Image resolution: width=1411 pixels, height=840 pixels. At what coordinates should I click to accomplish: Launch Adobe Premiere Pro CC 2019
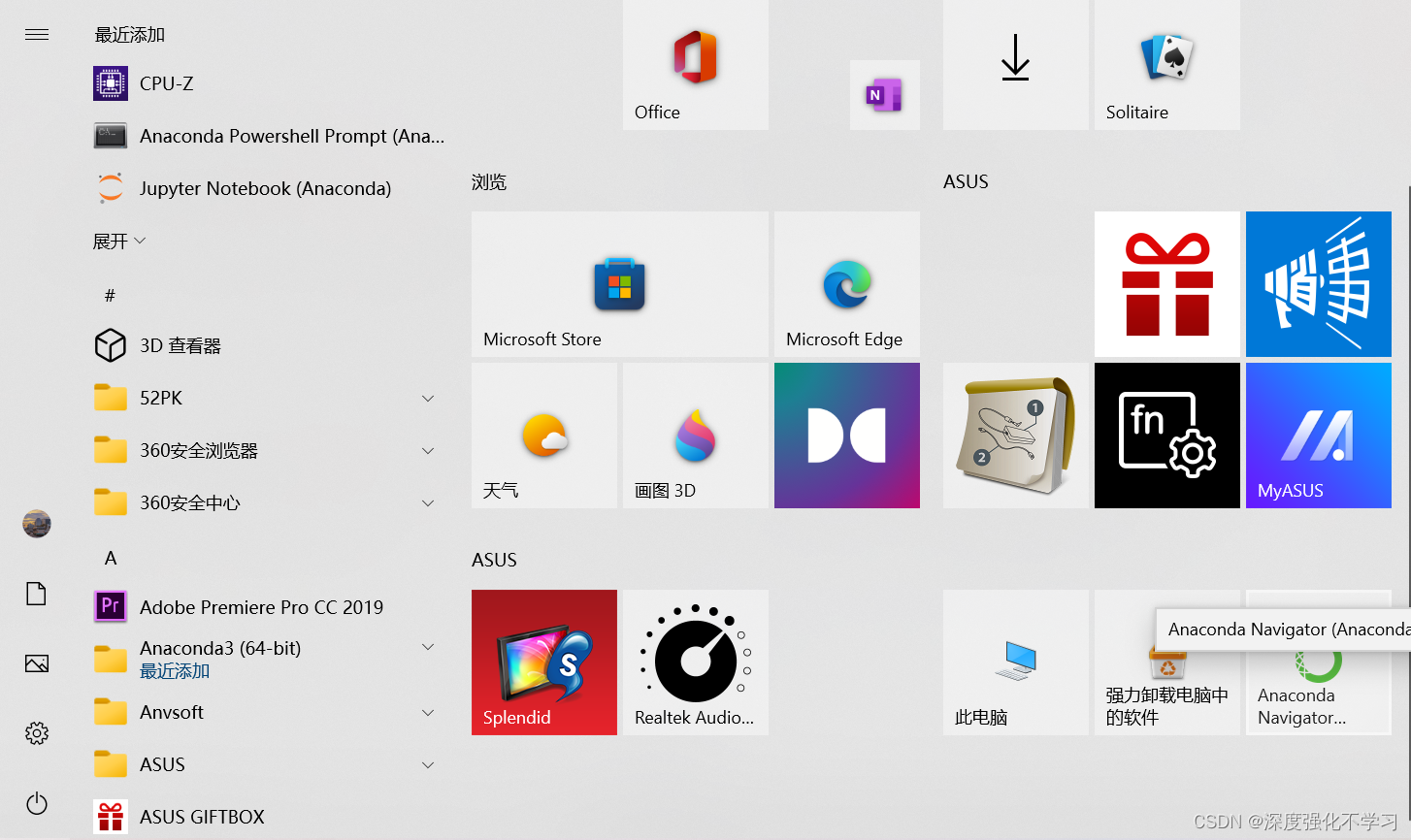(268, 607)
